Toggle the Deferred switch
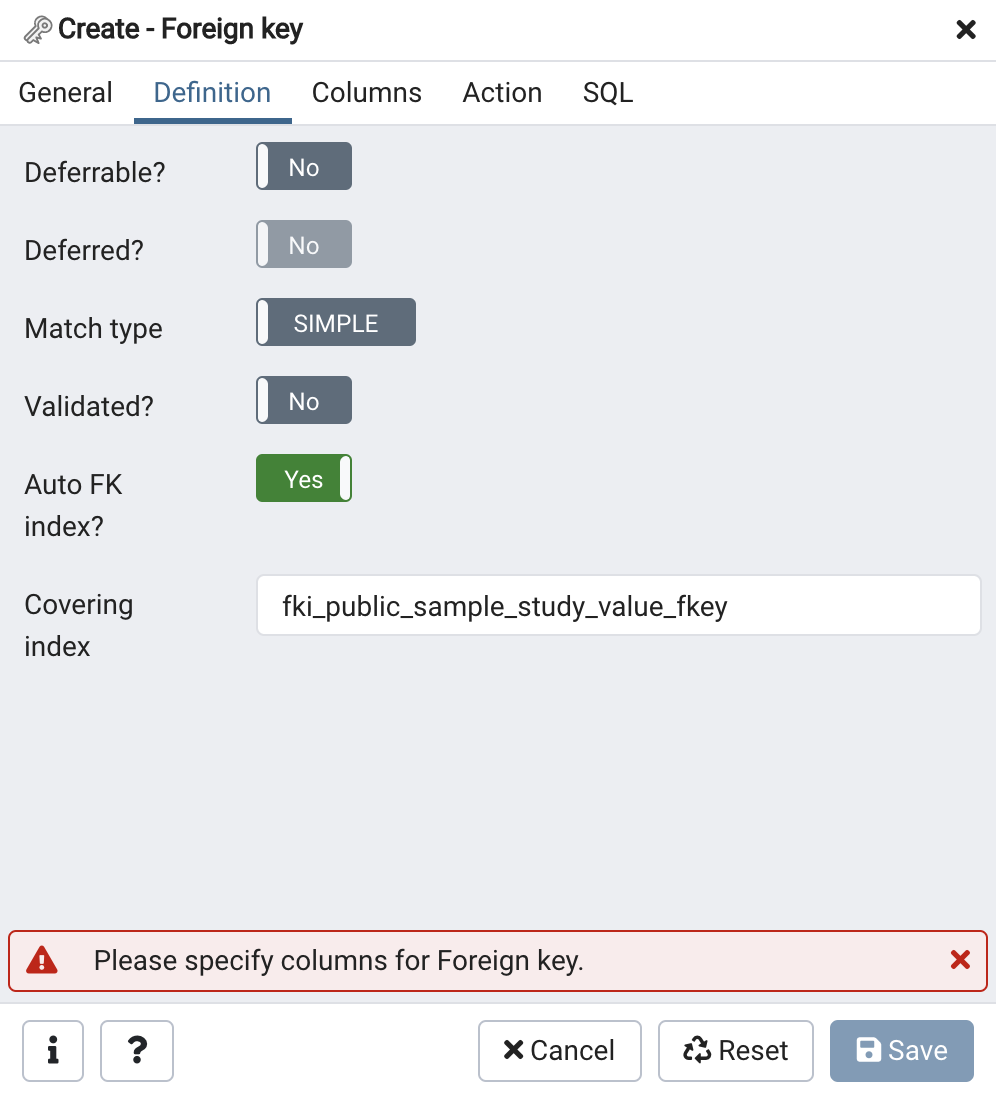The height and width of the screenshot is (1094, 996). click(304, 245)
